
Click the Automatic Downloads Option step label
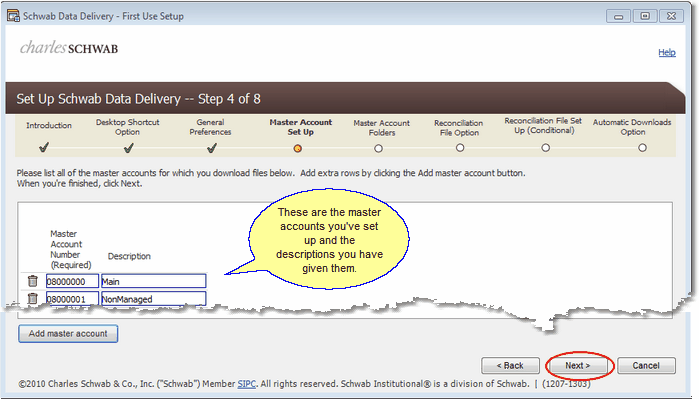(632, 127)
